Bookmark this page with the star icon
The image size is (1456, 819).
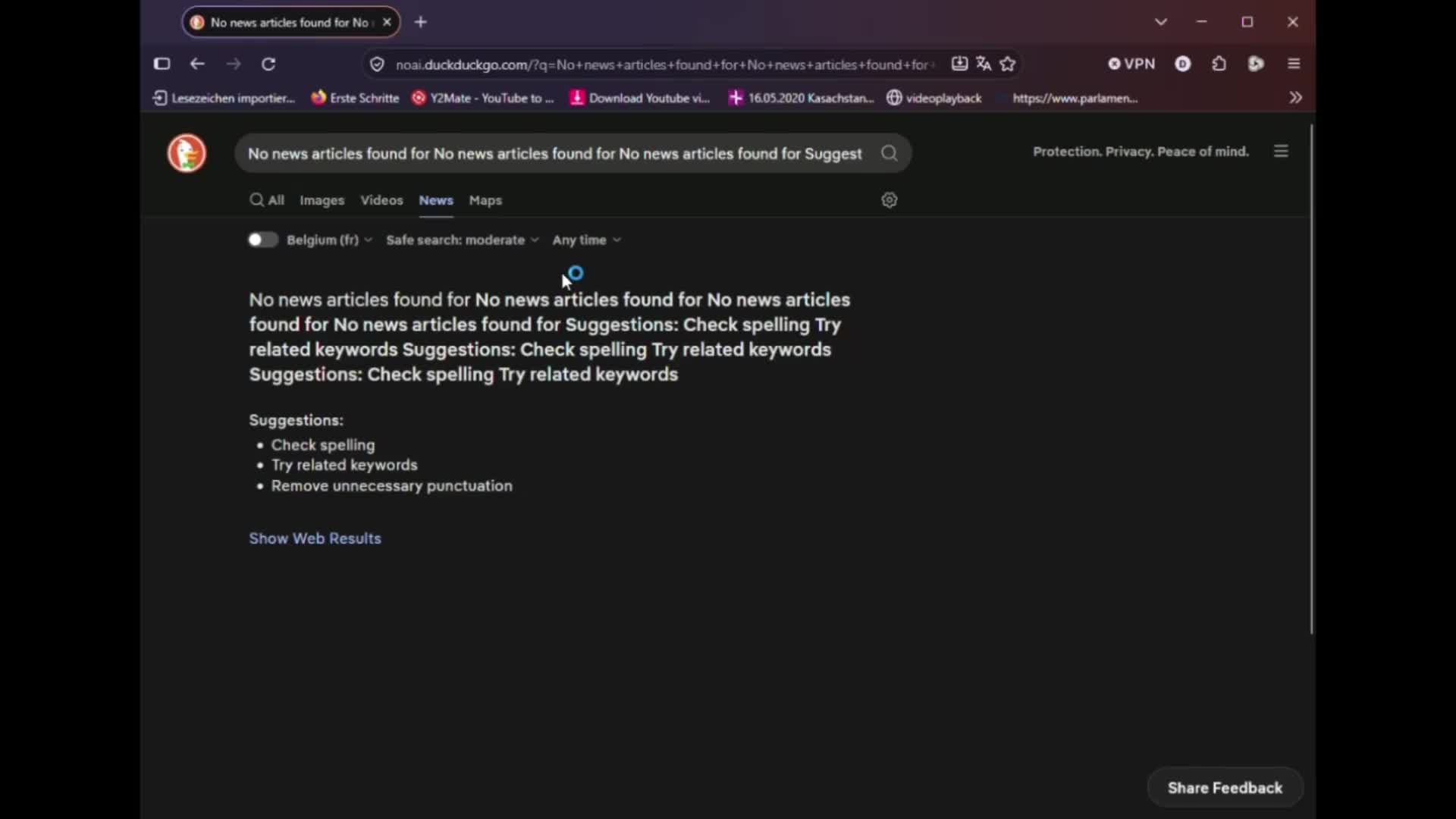(1008, 64)
